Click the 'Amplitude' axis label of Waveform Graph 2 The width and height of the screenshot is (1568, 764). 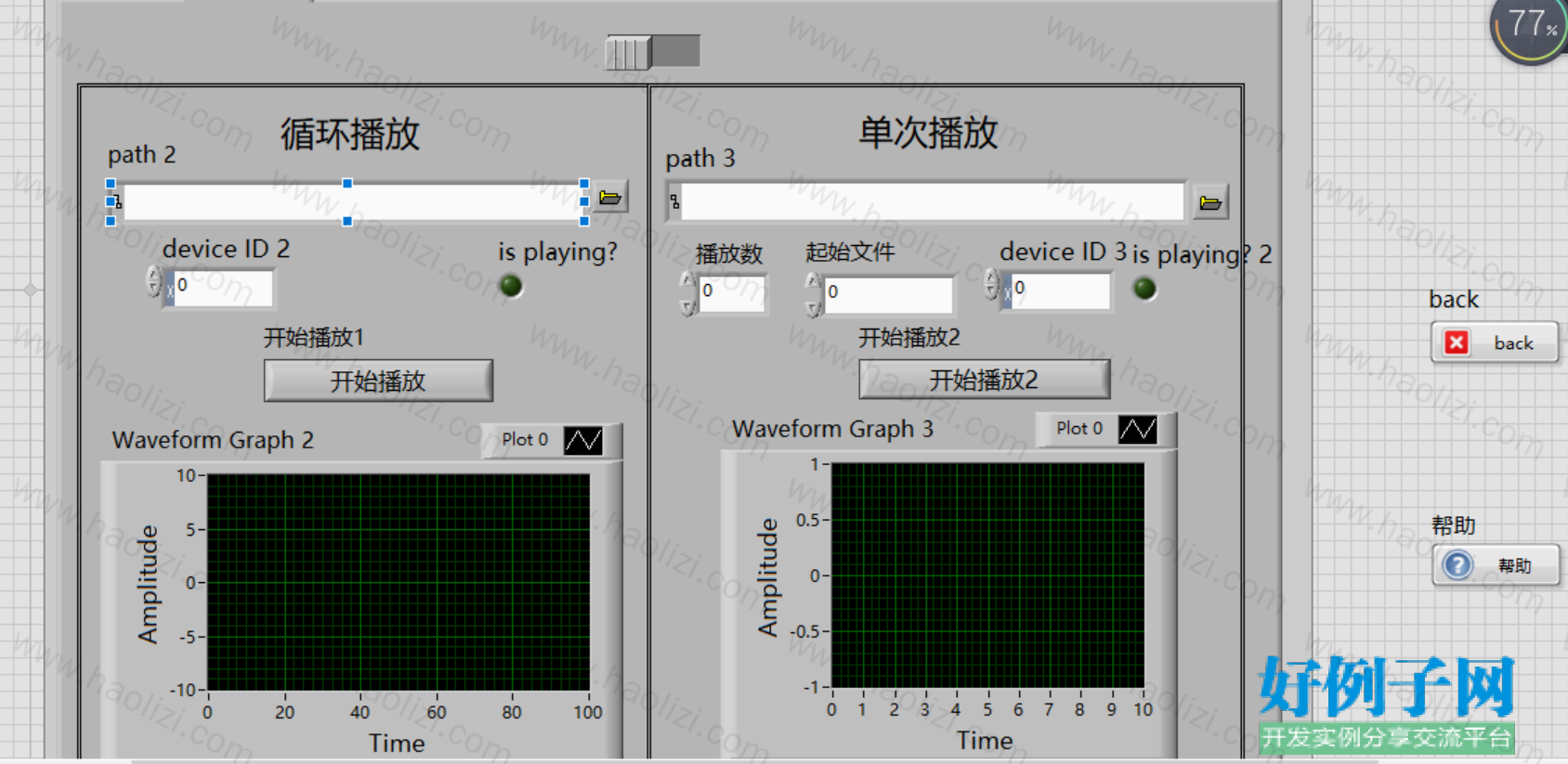(x=148, y=584)
